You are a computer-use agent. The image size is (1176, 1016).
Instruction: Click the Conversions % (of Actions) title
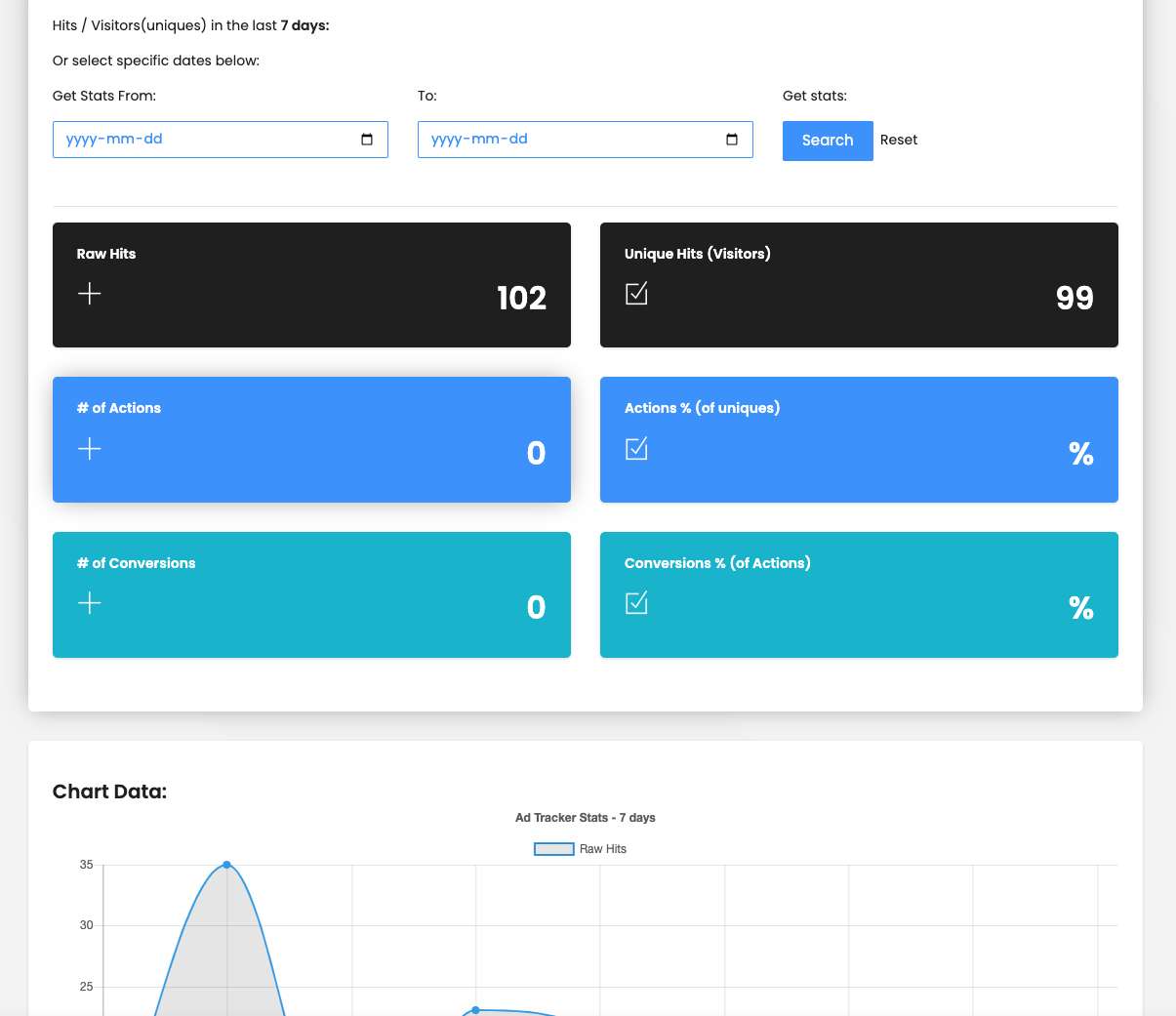click(717, 563)
